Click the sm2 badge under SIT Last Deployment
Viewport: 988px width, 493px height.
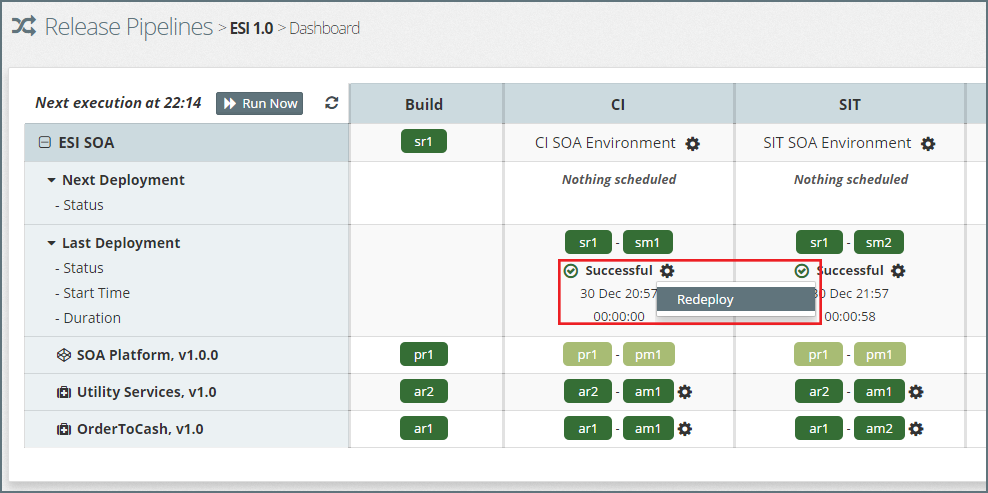click(878, 242)
